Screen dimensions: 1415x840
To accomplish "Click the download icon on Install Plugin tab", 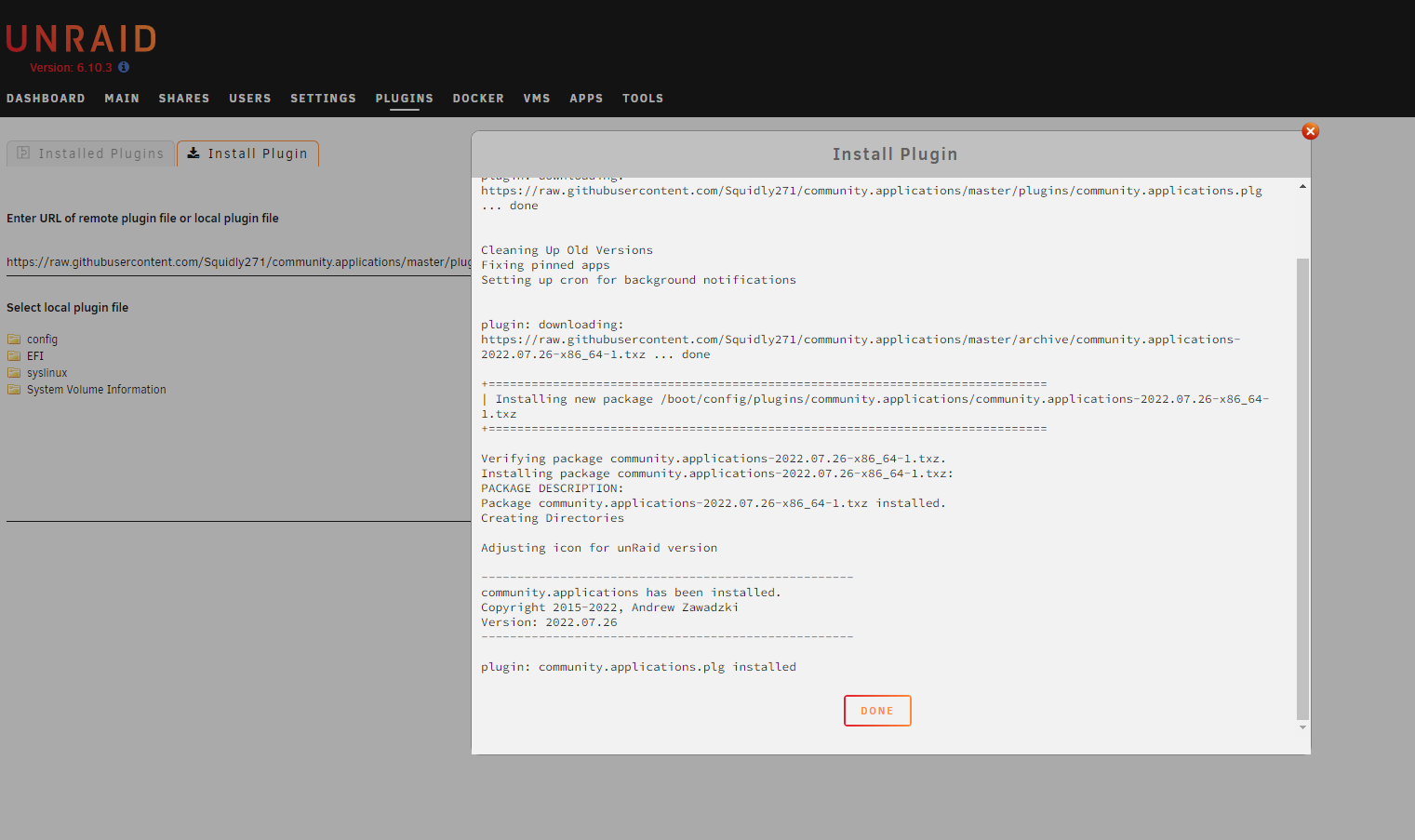I will coord(194,153).
